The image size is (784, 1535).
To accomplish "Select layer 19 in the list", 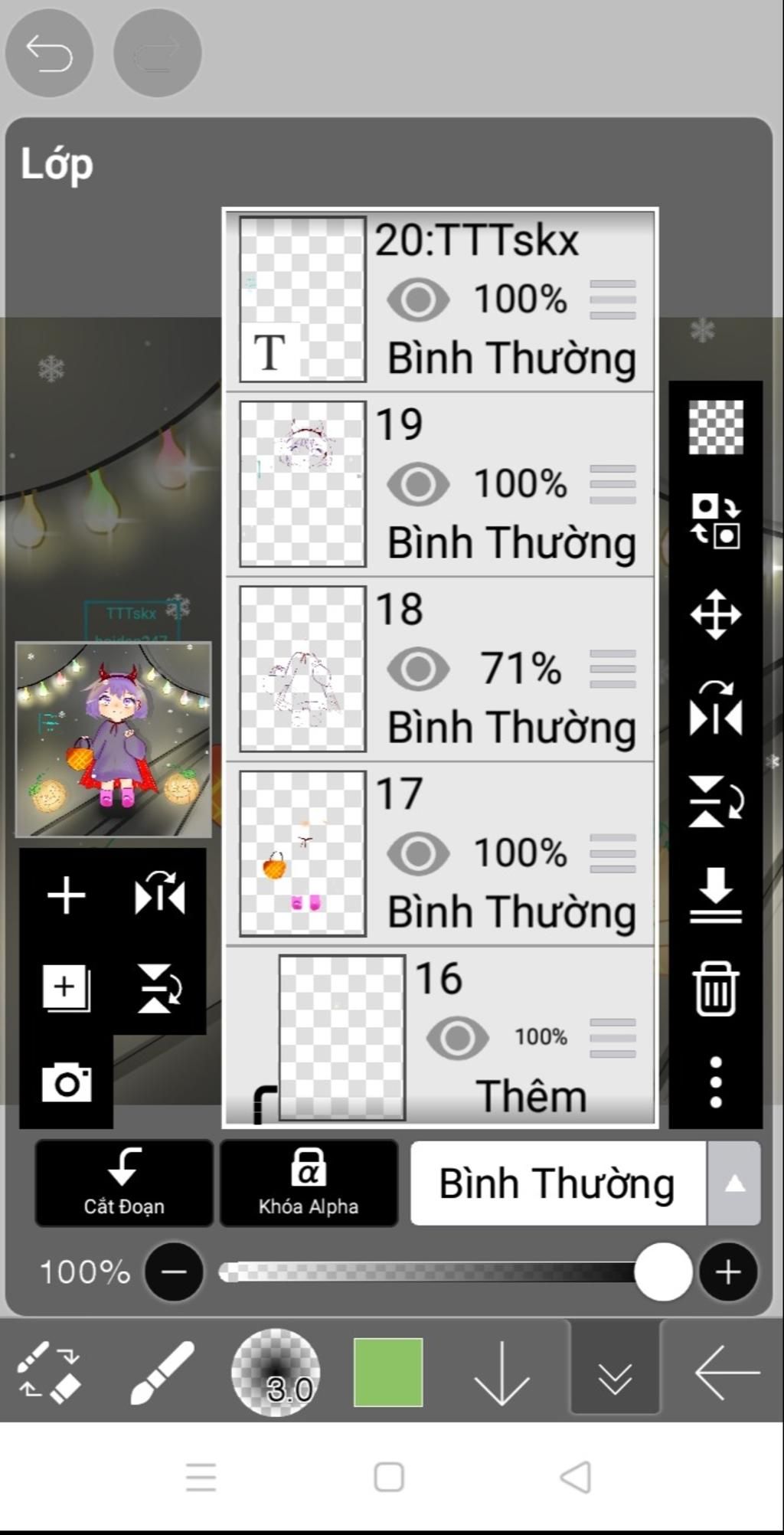I will click(440, 484).
